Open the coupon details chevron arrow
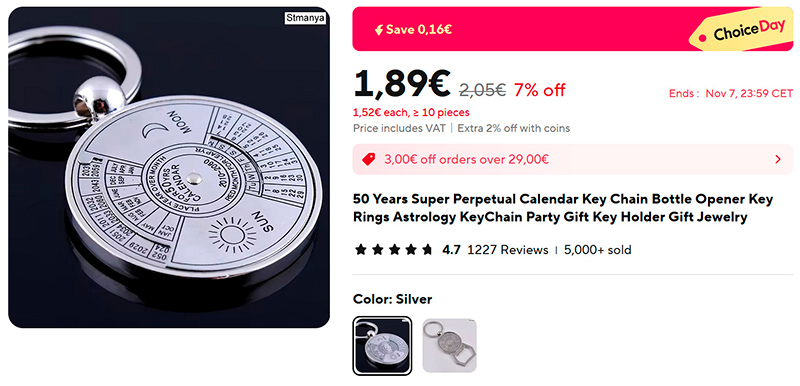The width and height of the screenshot is (800, 386). 778,160
